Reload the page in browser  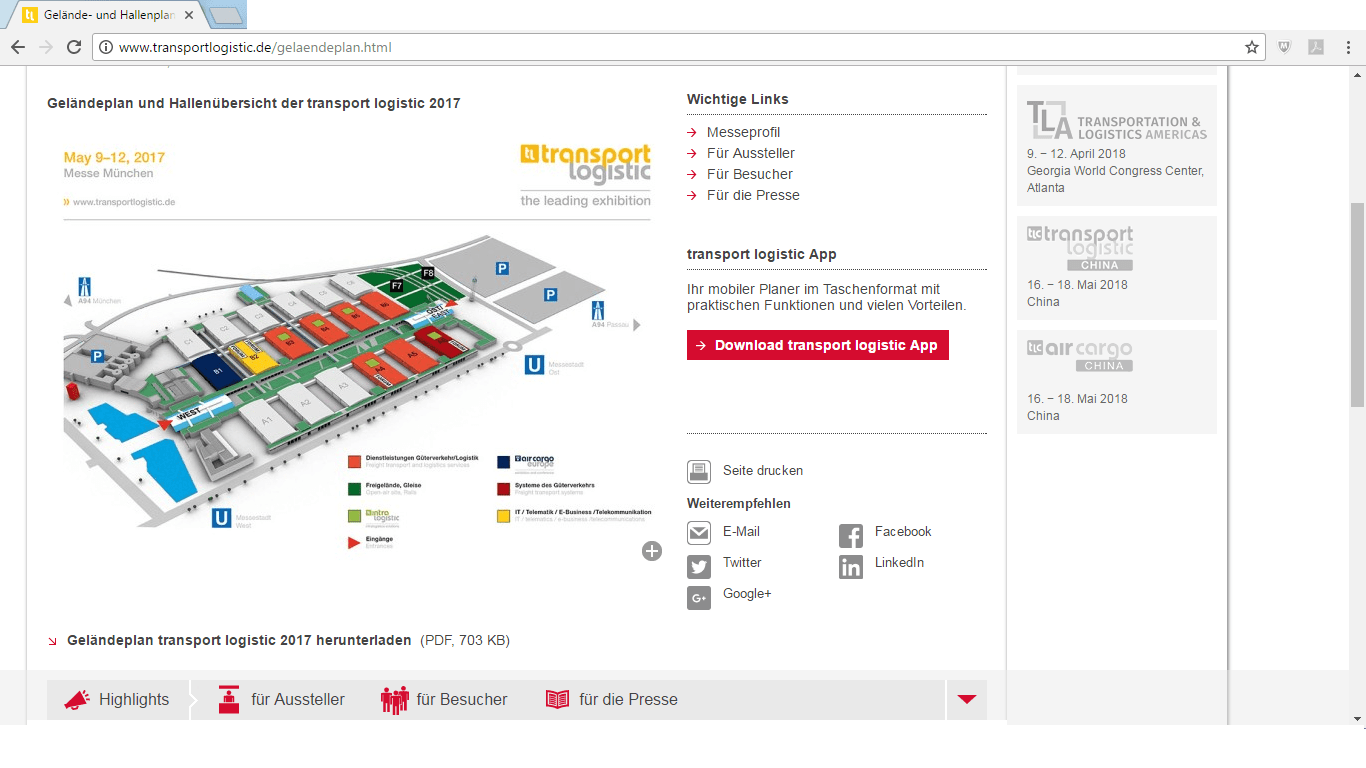(x=74, y=47)
